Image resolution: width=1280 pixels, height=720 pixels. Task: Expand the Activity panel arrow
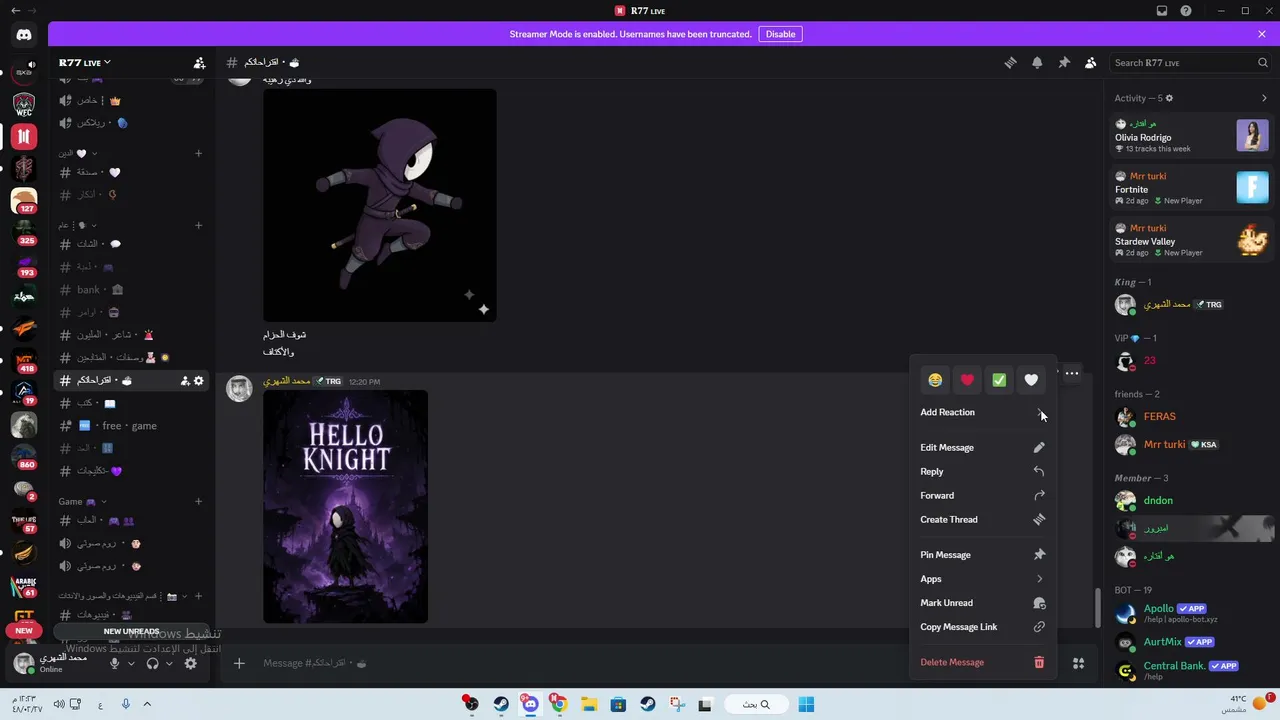[x=1264, y=98]
